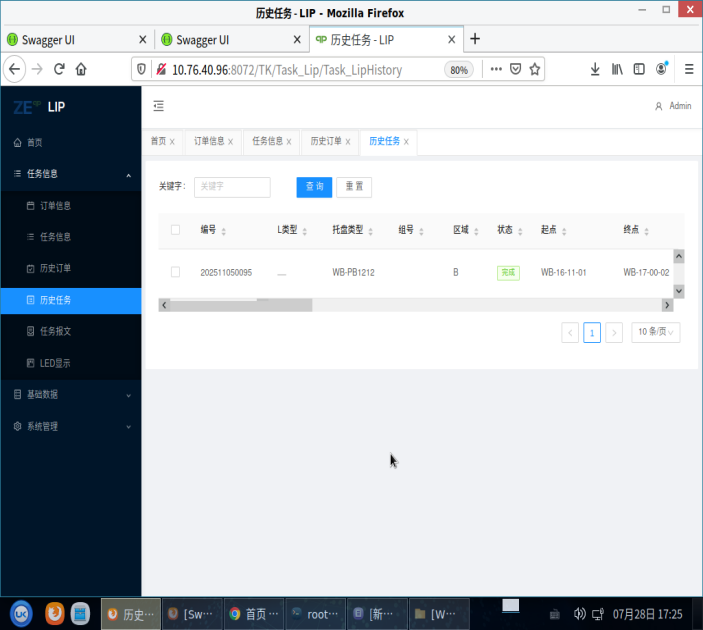Click the keyboard tray icon
This screenshot has height=630, width=703.
click(555, 614)
